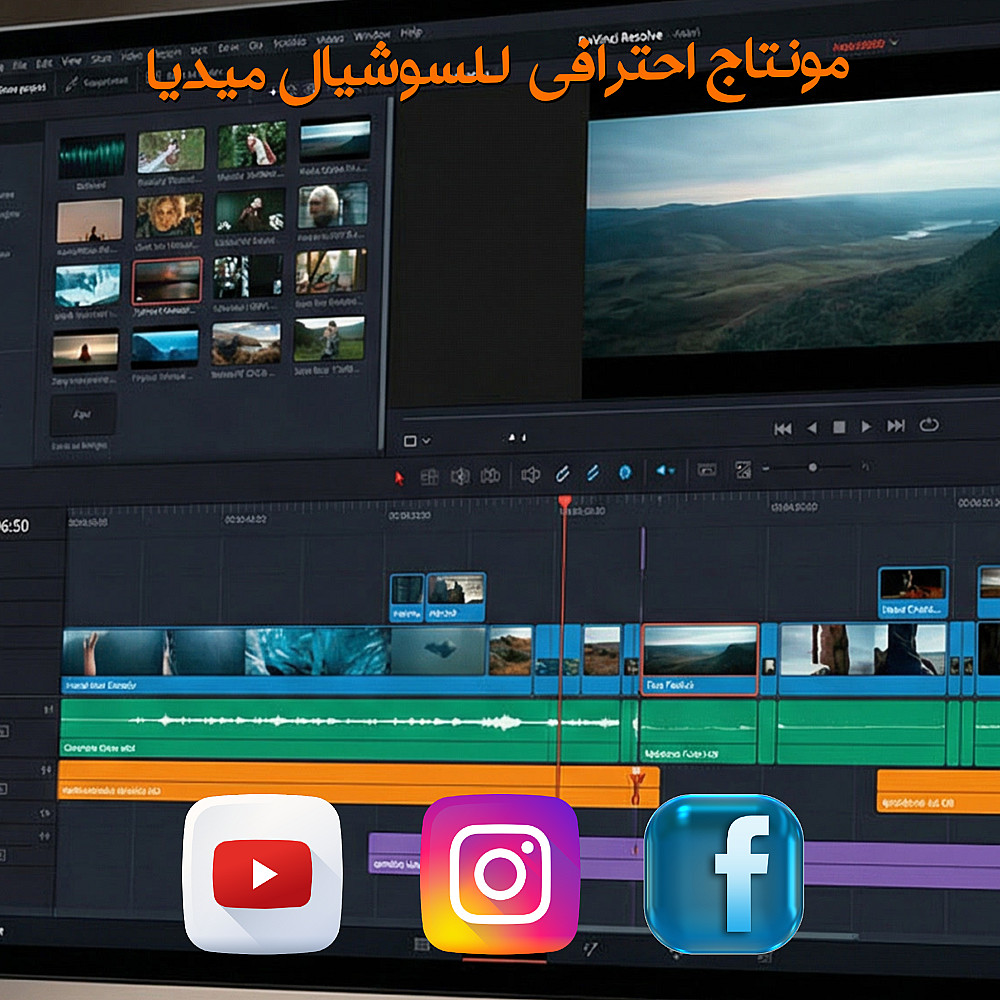Click the grid page icon in the bottom bar

coord(422,945)
